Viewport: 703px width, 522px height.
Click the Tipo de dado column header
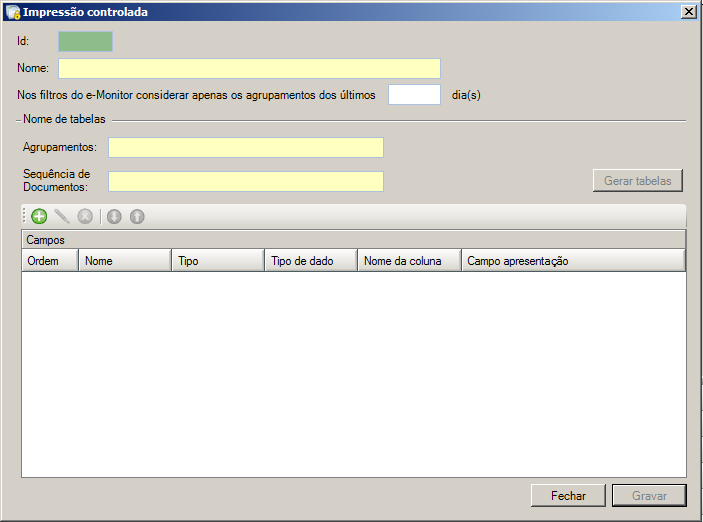coord(311,261)
